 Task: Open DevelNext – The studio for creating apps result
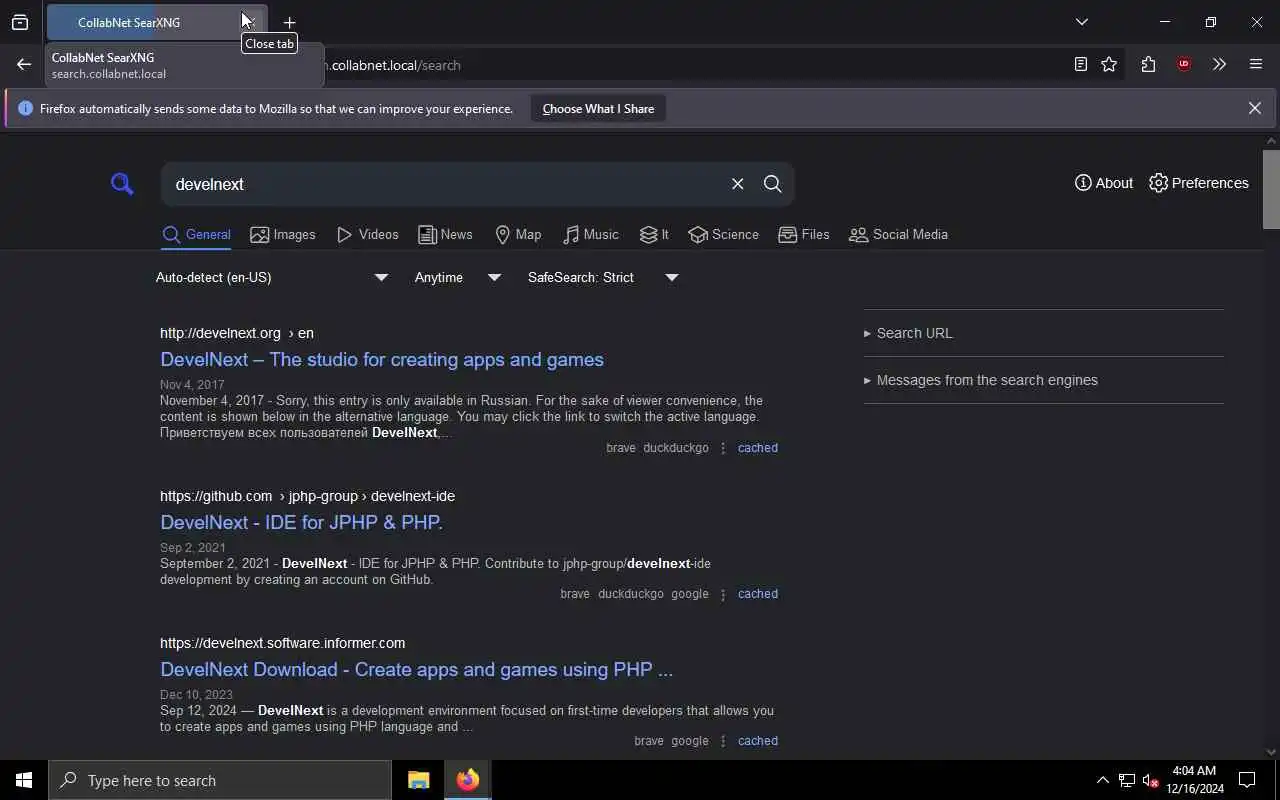point(382,359)
